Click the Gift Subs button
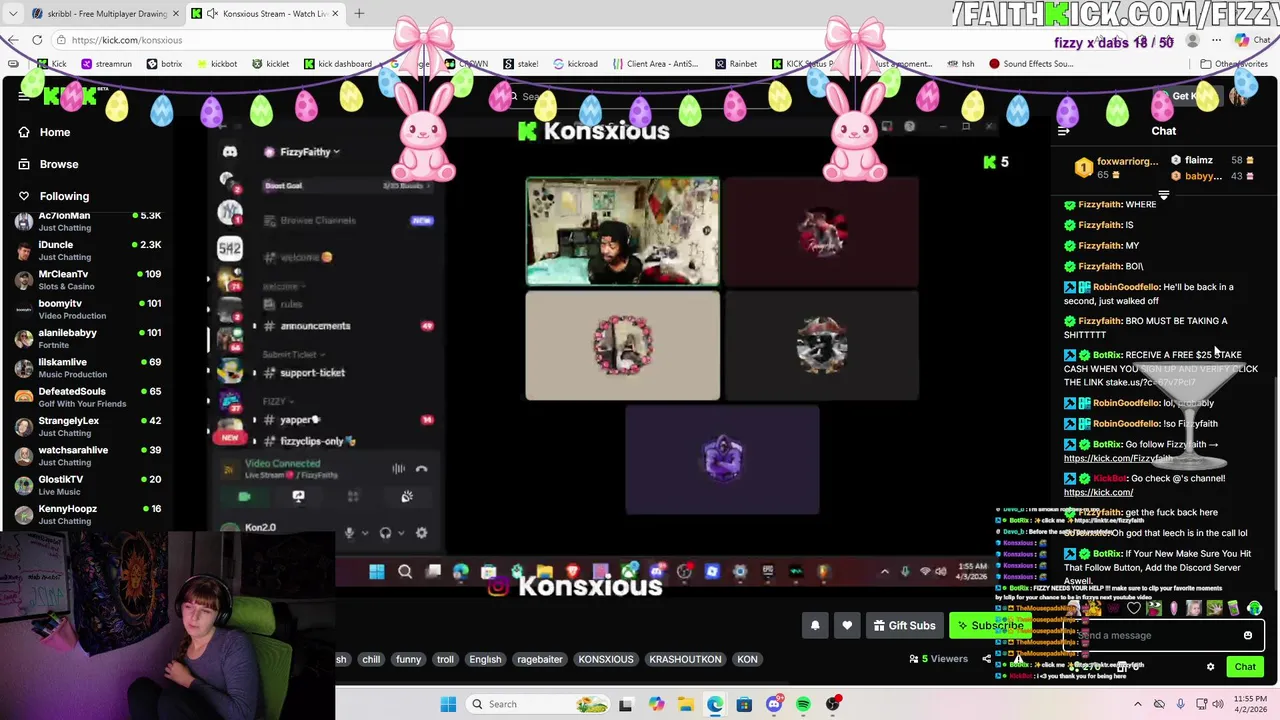This screenshot has width=1280, height=720. (x=904, y=626)
